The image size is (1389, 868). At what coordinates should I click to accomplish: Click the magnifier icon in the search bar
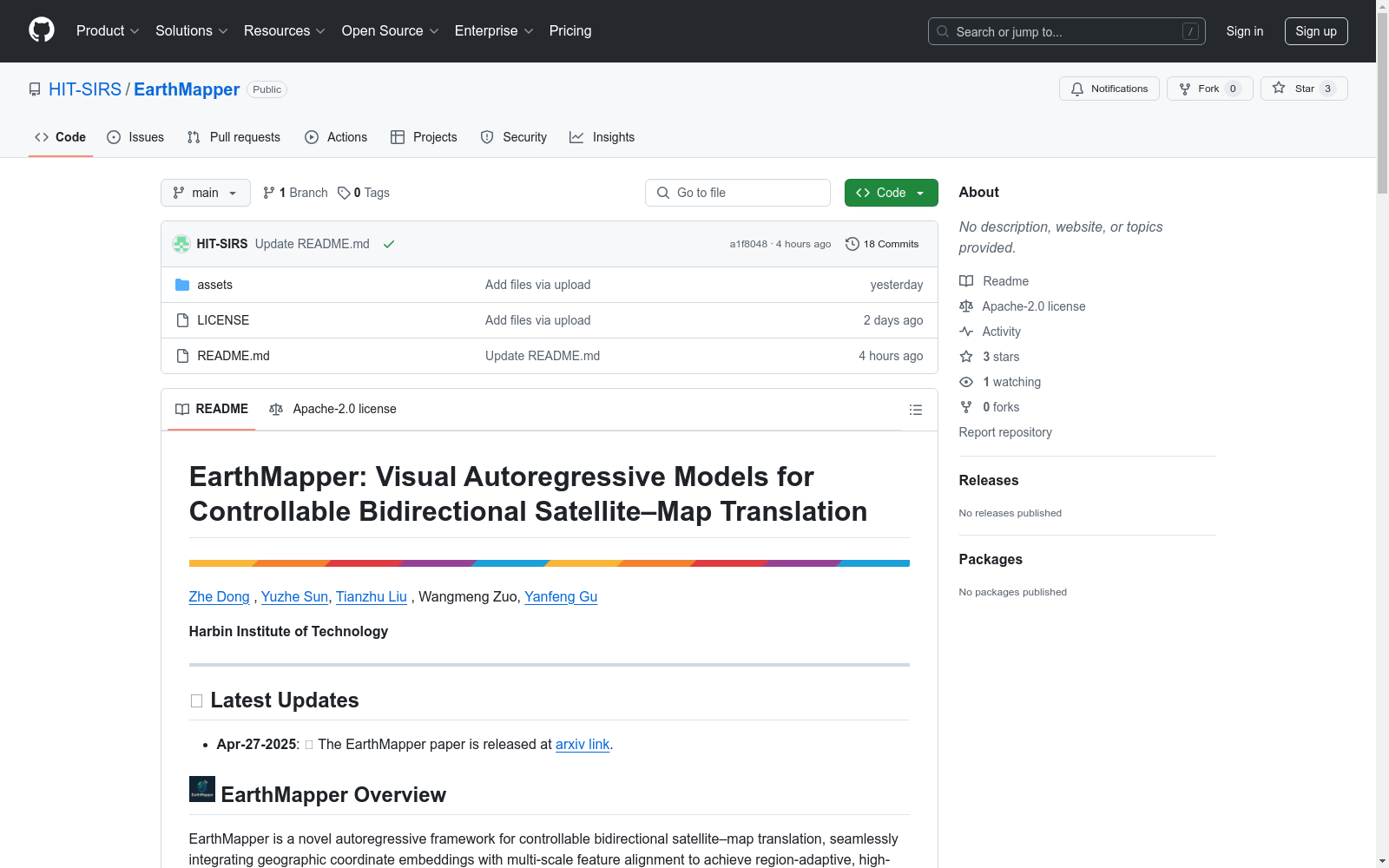coord(943,31)
